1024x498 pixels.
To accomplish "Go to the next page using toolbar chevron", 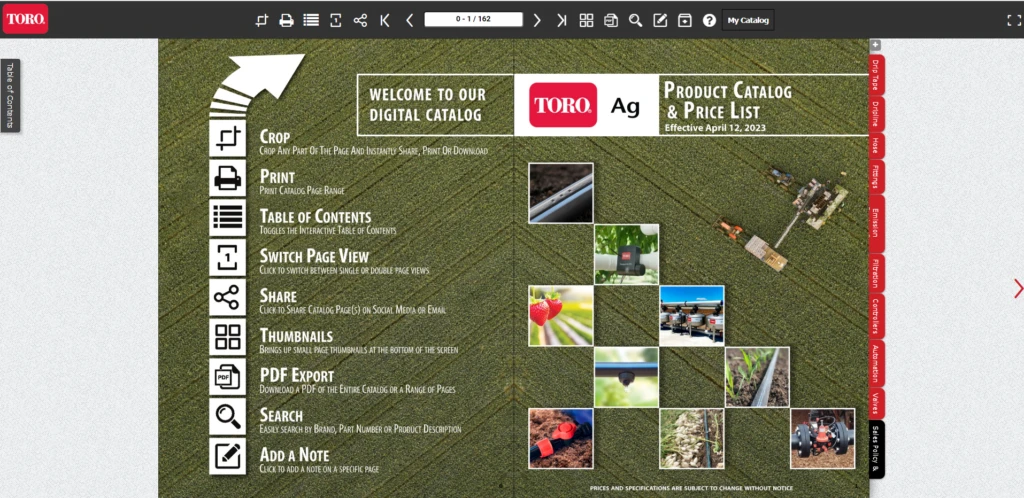I will (537, 20).
